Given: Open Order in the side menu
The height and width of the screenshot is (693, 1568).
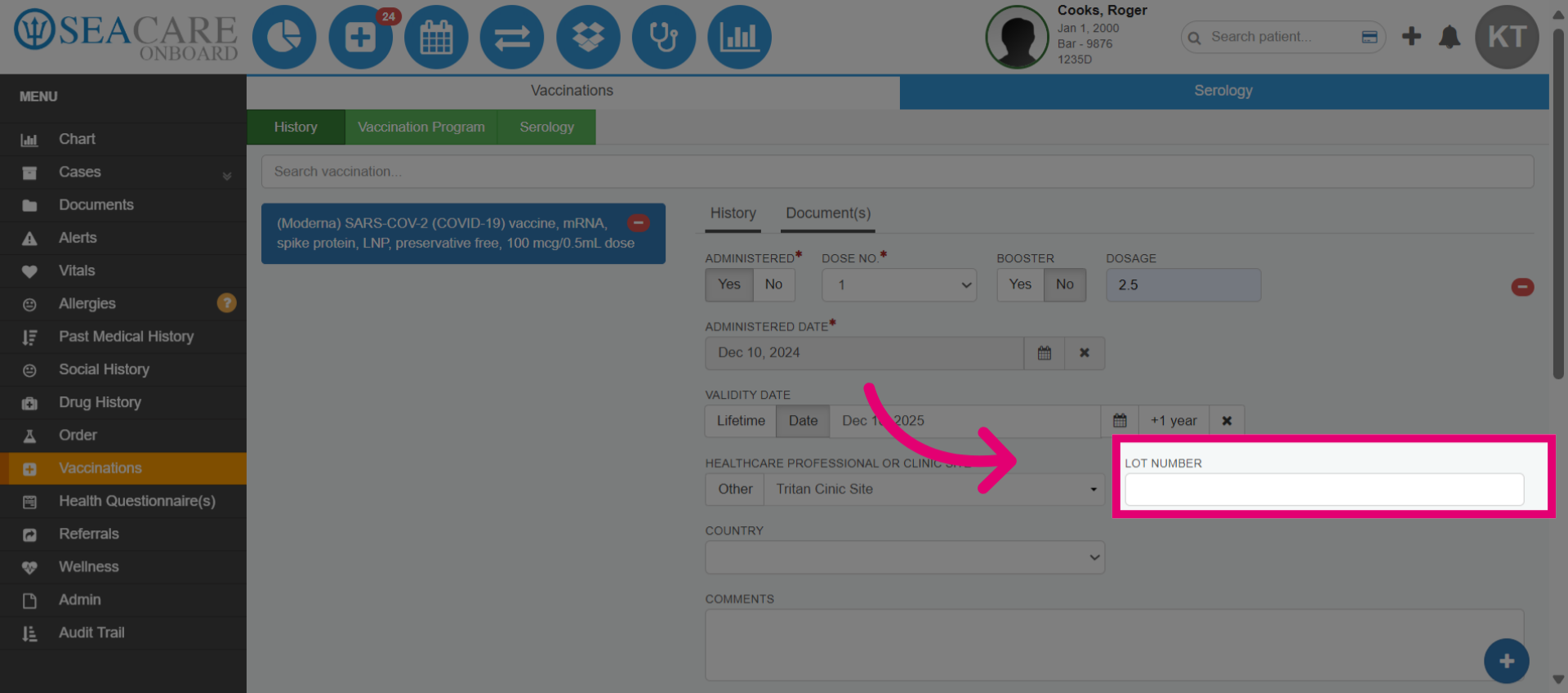Looking at the screenshot, I should pos(123,436).
